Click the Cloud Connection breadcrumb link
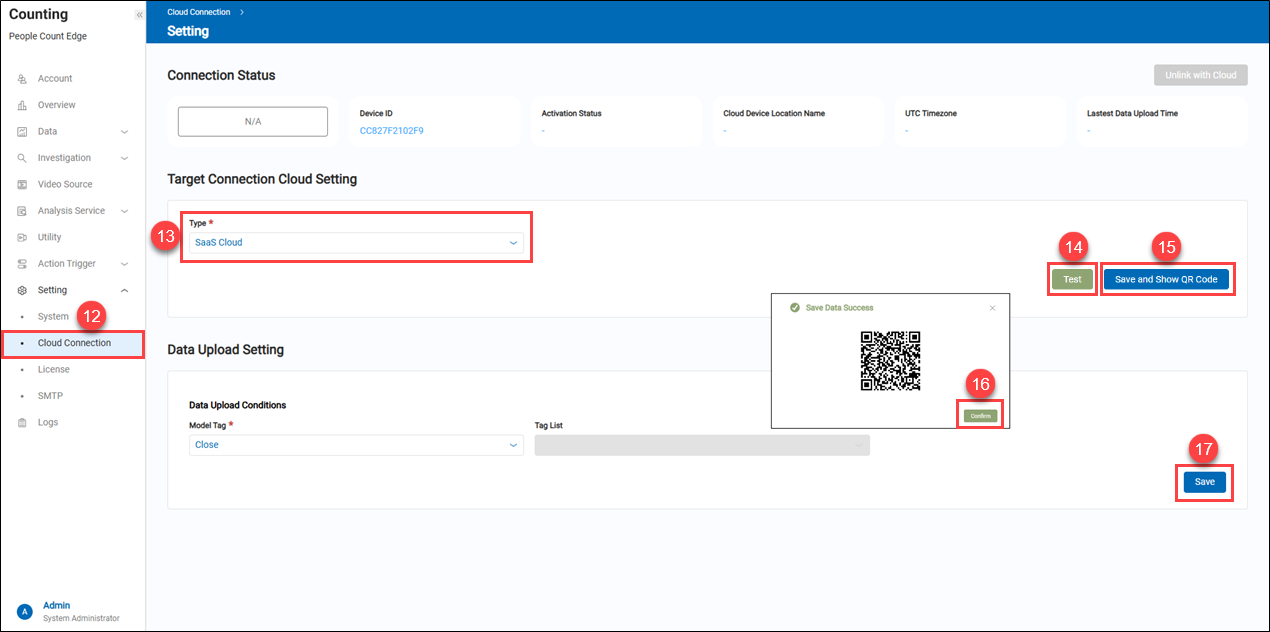Screen dimensions: 1270x632 pyautogui.click(x=198, y=12)
